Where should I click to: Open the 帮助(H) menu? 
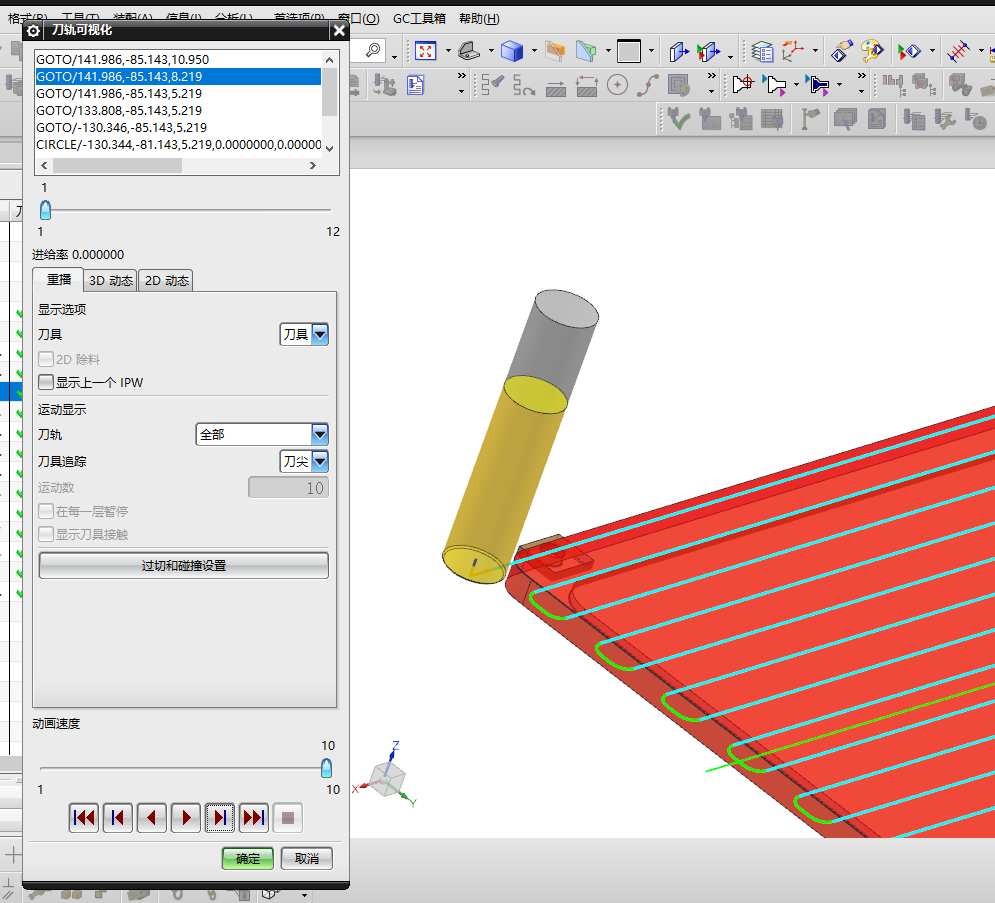tap(479, 18)
